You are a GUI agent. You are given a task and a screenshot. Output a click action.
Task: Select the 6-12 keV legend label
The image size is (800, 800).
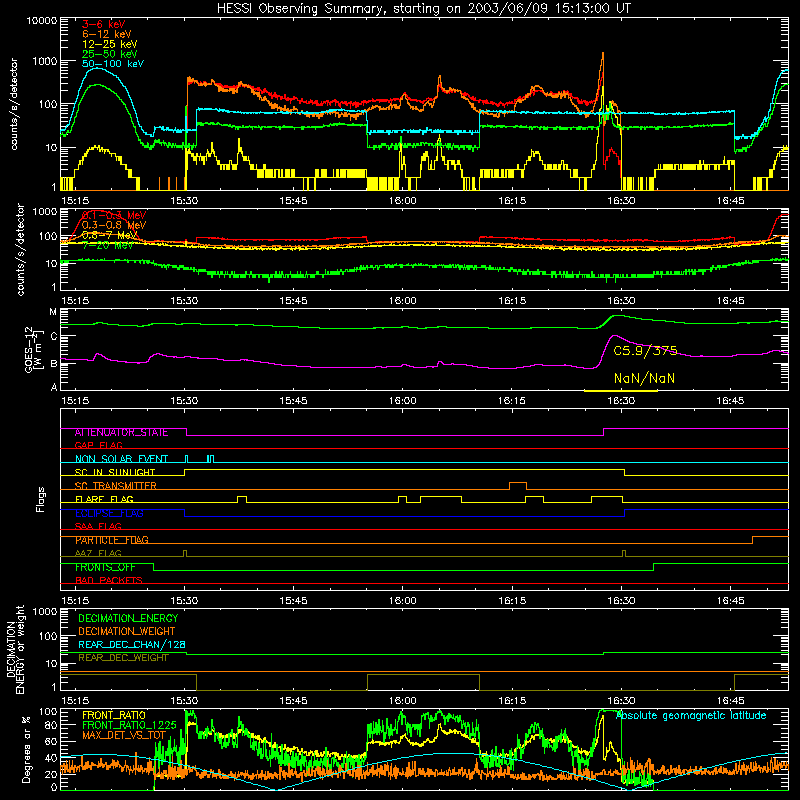point(107,34)
